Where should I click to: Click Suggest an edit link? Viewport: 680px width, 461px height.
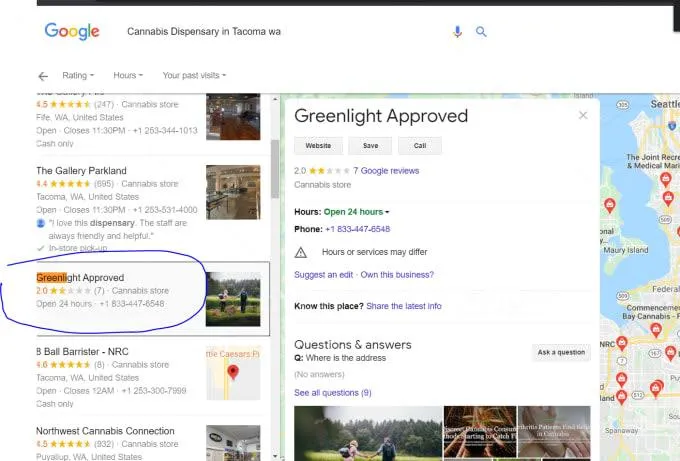pyautogui.click(x=324, y=275)
